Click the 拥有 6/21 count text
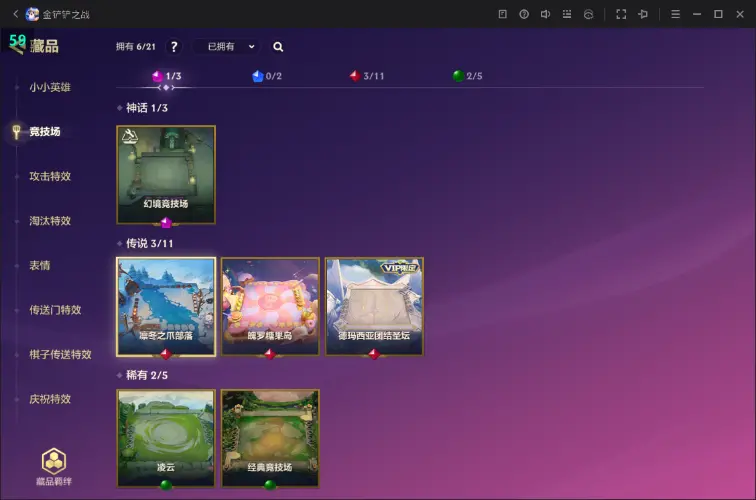This screenshot has width=756, height=500. point(135,47)
